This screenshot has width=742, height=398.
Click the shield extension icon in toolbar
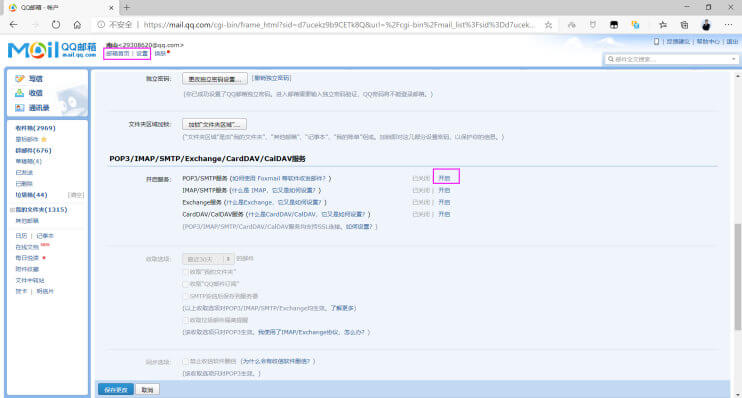593,25
